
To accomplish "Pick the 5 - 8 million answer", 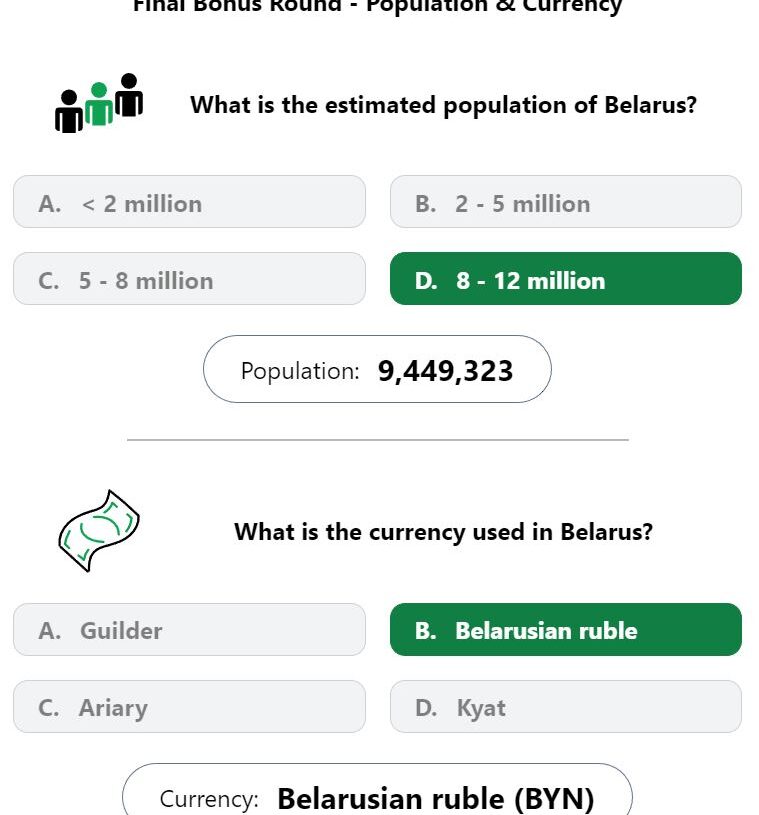I will pos(189,279).
